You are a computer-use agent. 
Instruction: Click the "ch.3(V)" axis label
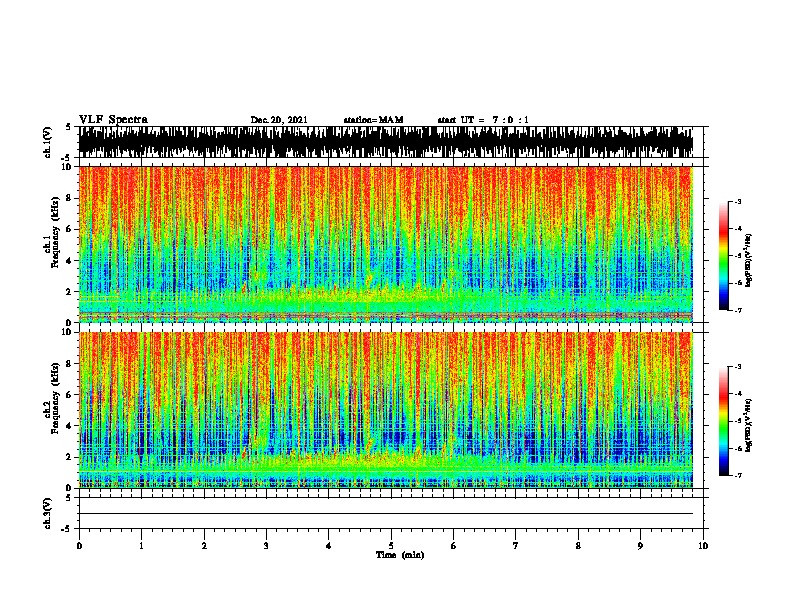48,513
